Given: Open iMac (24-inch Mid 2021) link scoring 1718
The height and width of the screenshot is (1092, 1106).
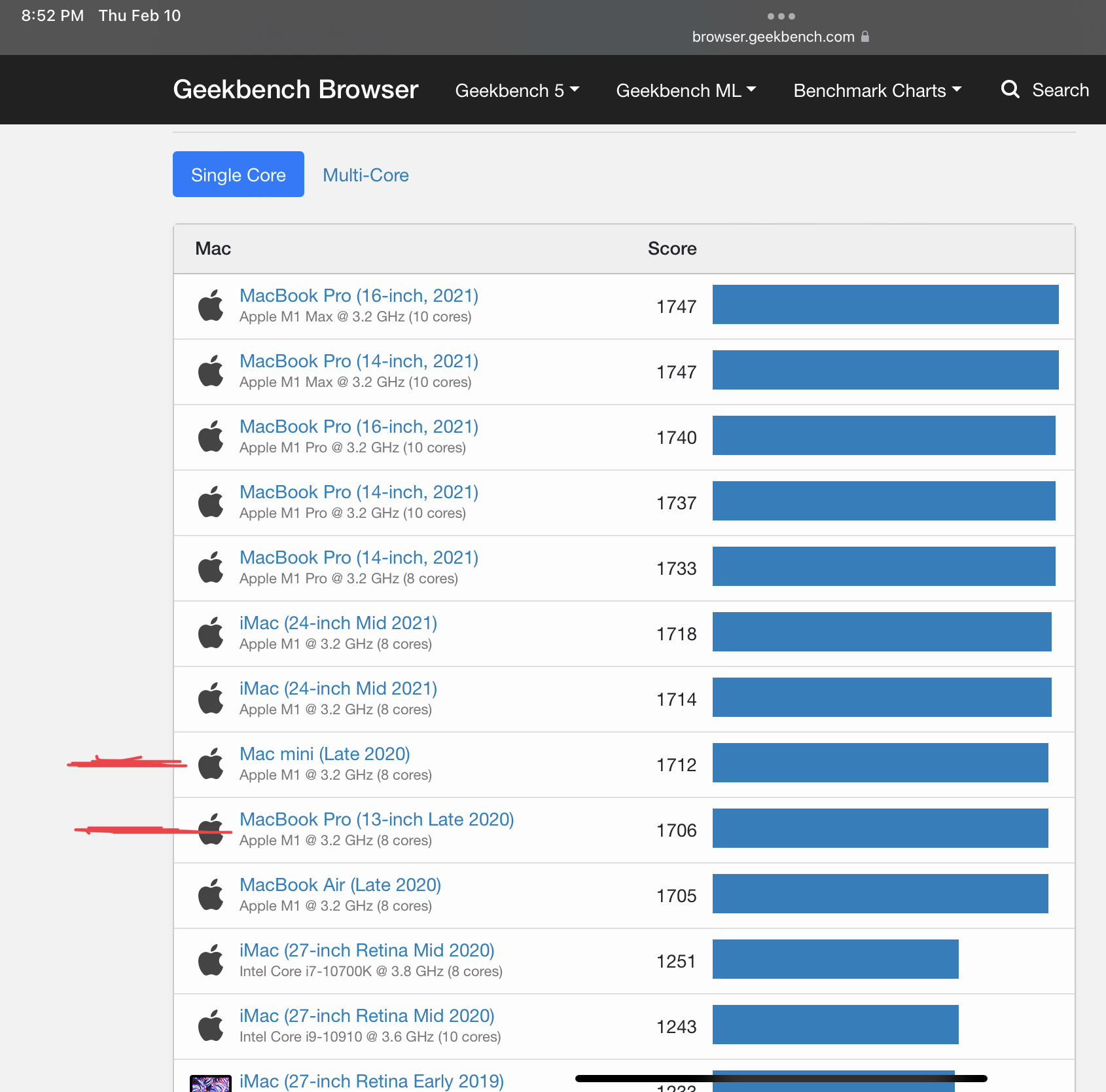Looking at the screenshot, I should [338, 623].
